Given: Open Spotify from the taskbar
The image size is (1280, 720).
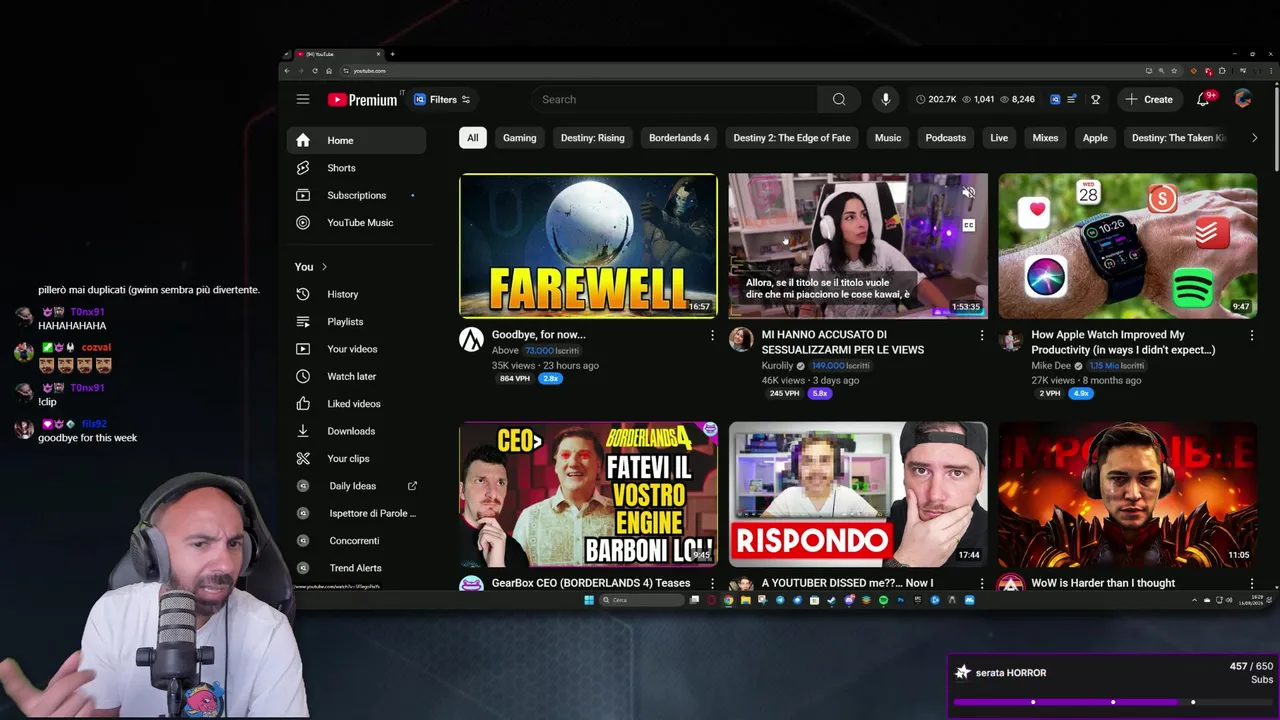Looking at the screenshot, I should click(883, 600).
